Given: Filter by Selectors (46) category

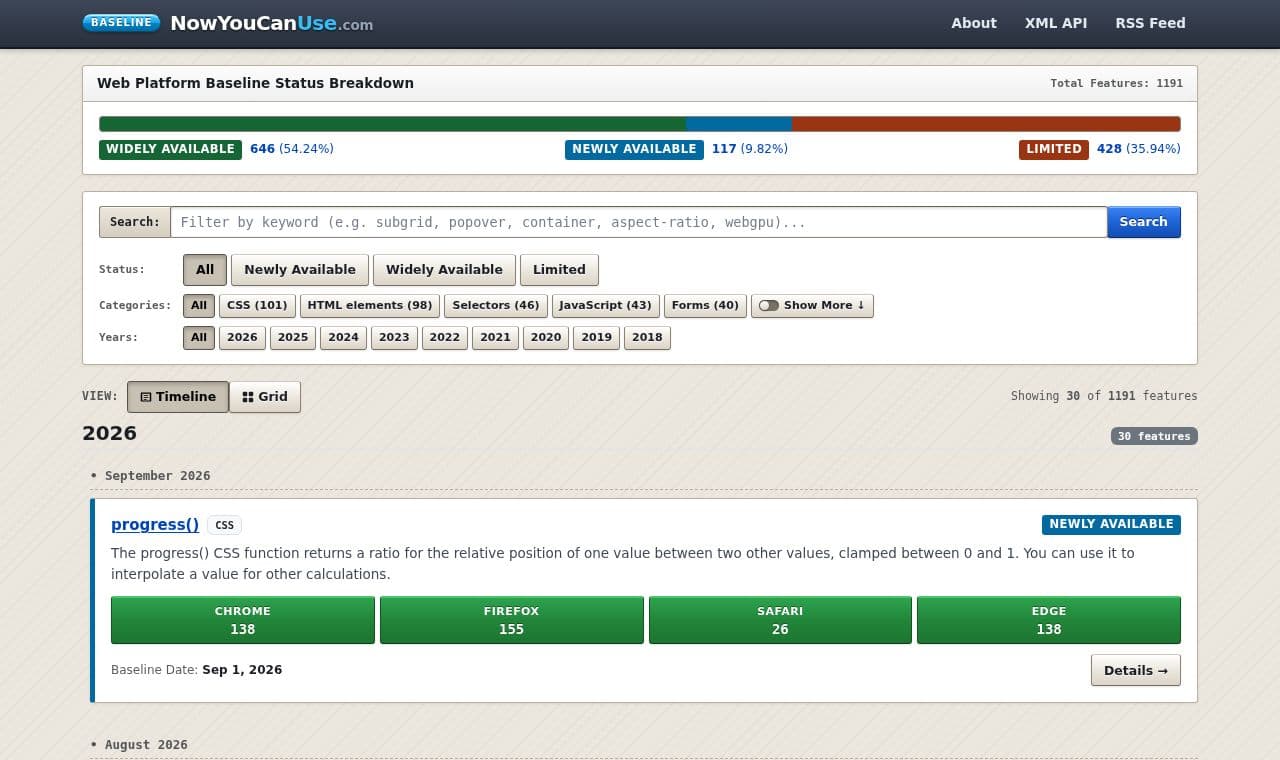Looking at the screenshot, I should pyautogui.click(x=496, y=305).
